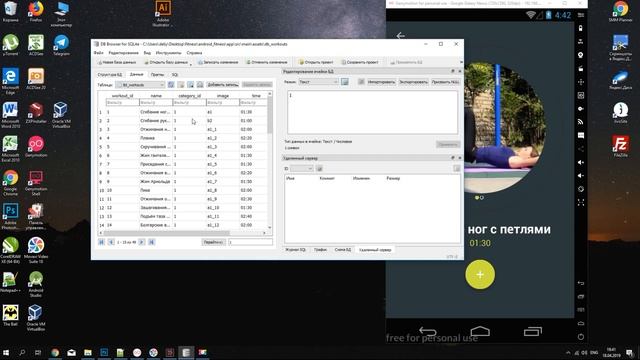Go to next page of records

tap(142, 242)
